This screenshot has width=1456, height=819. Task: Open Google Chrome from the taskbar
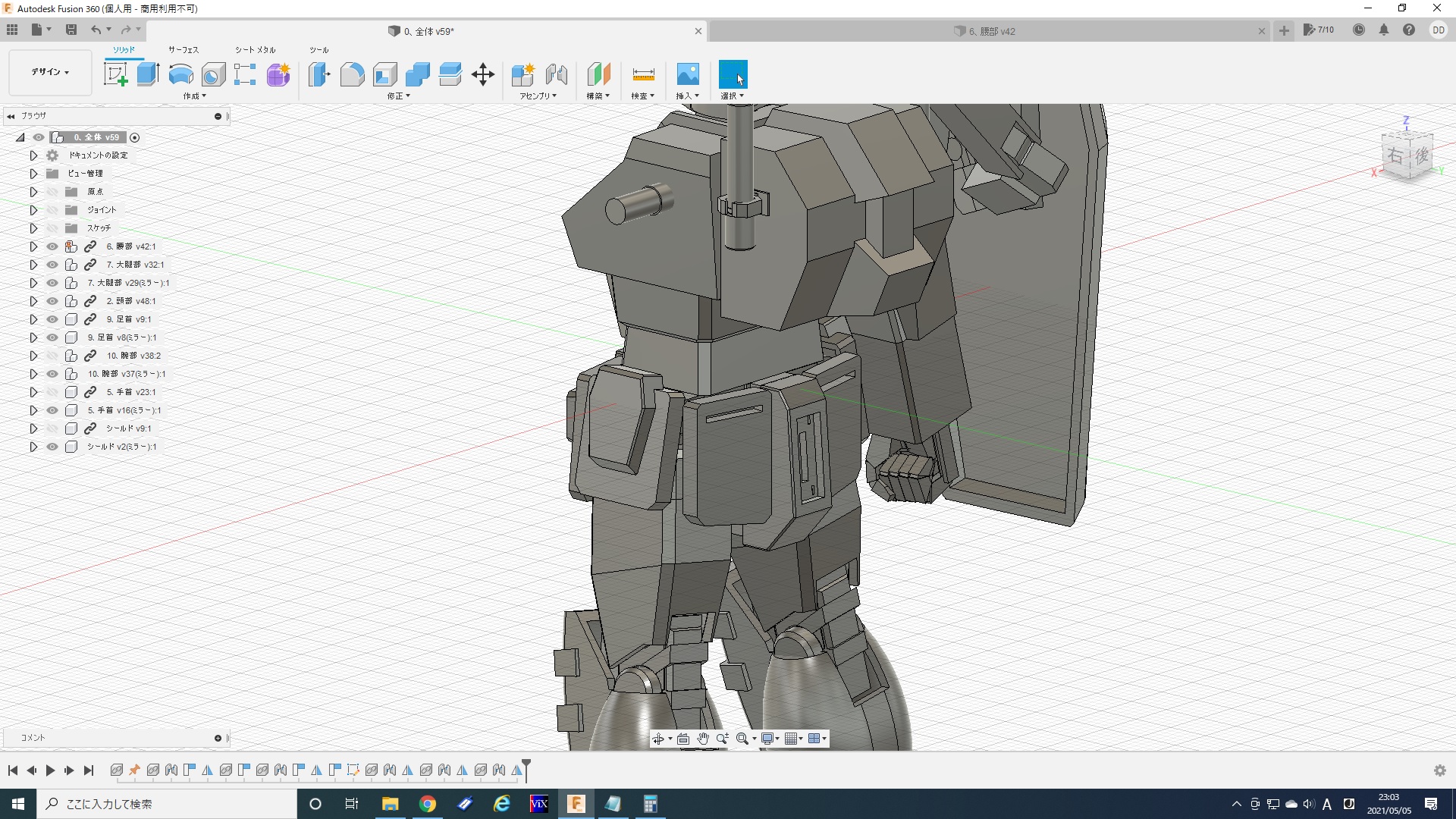point(428,804)
